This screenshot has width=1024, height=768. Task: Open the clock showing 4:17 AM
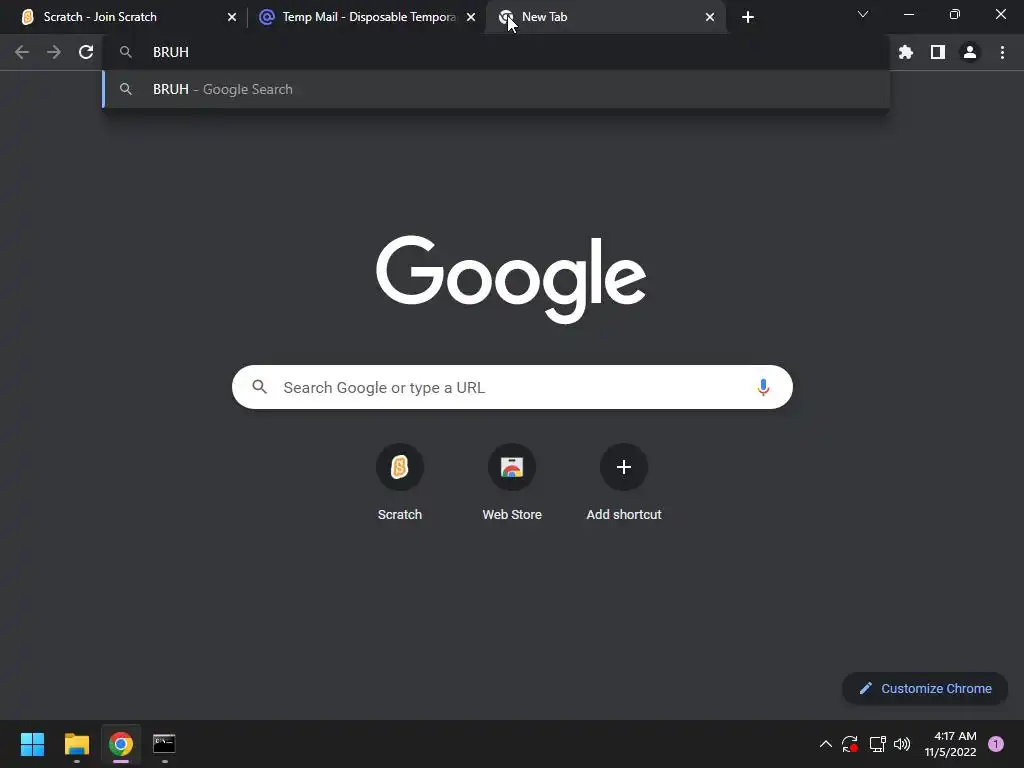[x=950, y=744]
